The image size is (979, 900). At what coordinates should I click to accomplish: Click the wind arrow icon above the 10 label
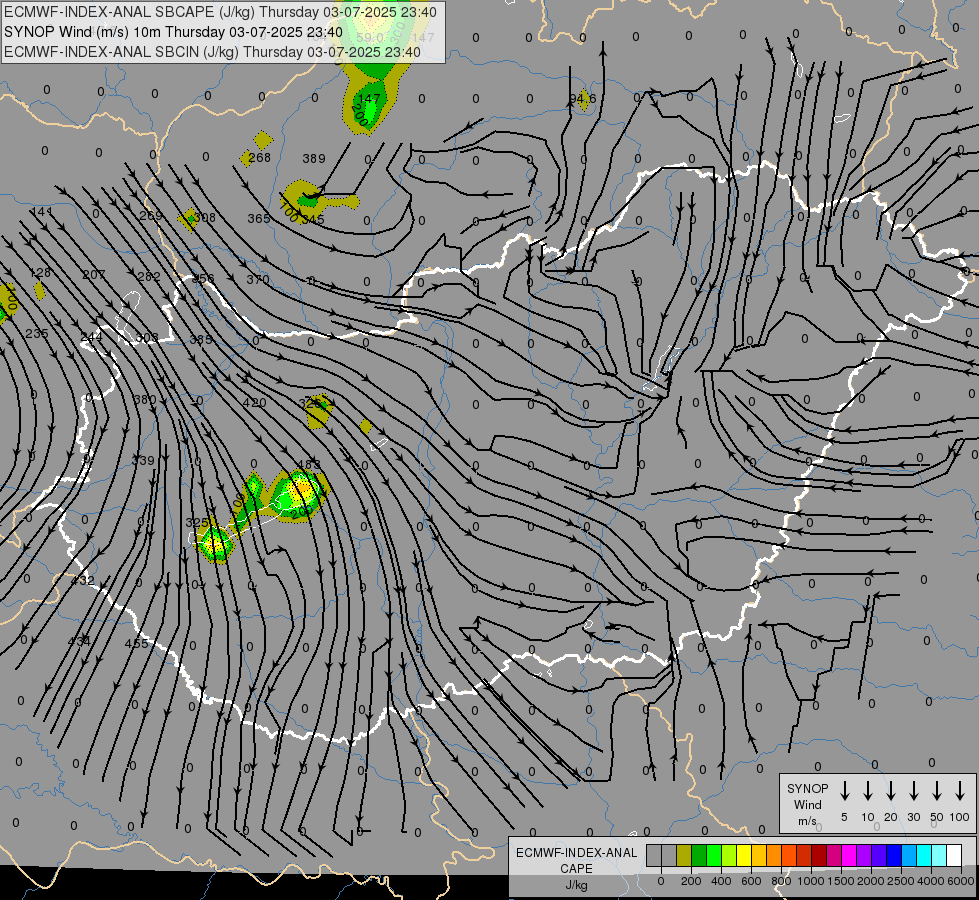point(867,791)
